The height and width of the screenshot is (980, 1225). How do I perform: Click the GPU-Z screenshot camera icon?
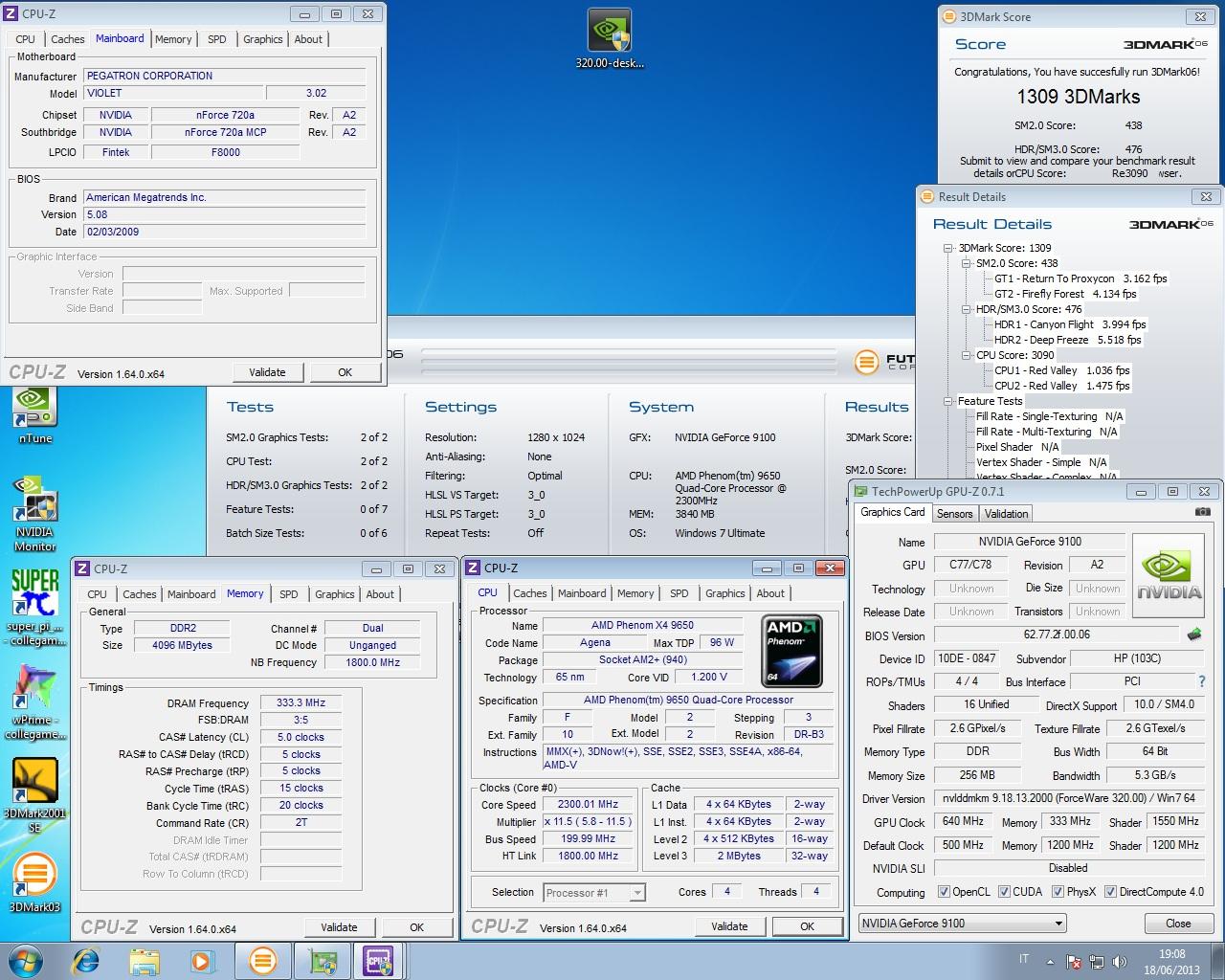click(1202, 512)
